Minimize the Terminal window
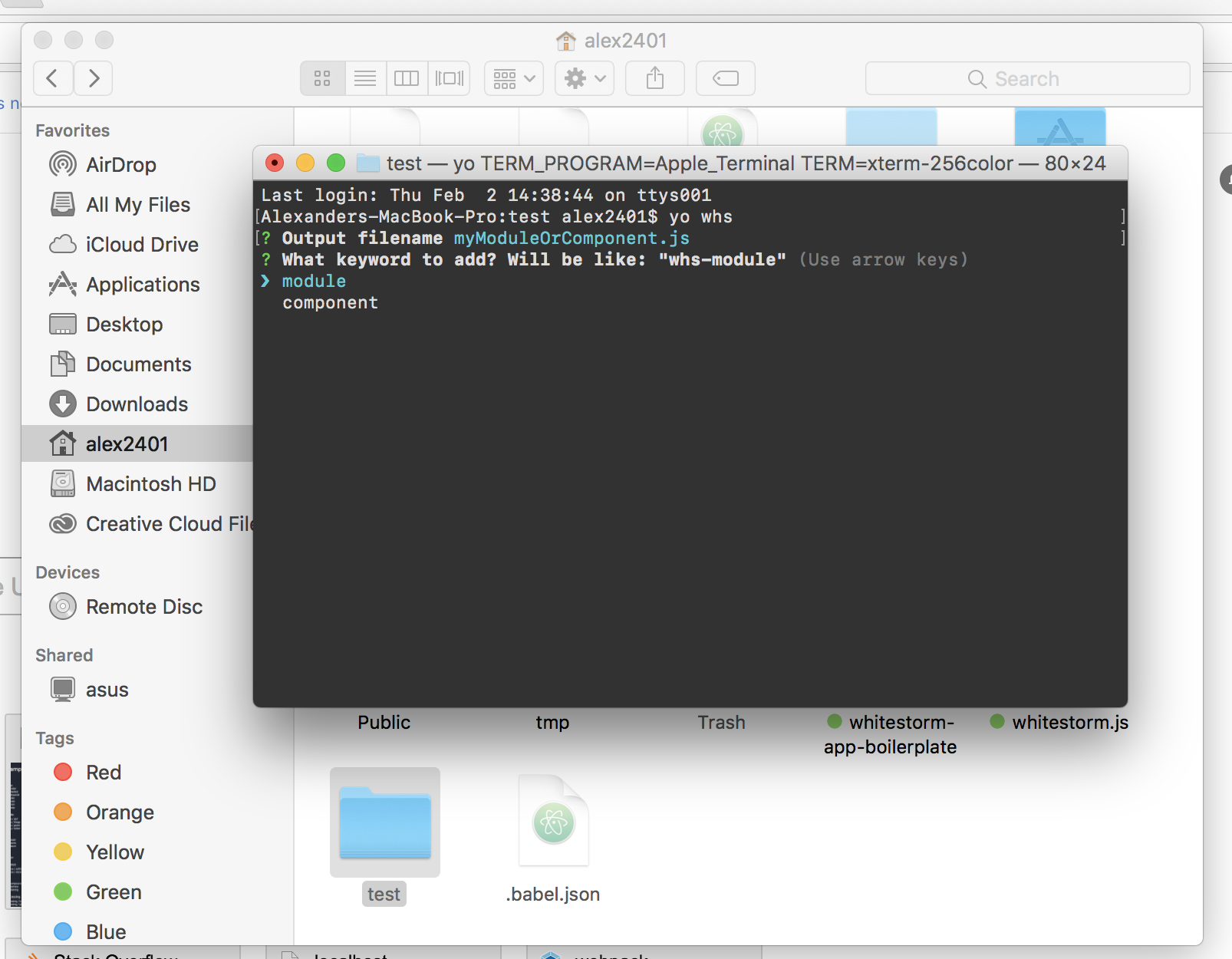The width and height of the screenshot is (1232, 959). [x=305, y=163]
